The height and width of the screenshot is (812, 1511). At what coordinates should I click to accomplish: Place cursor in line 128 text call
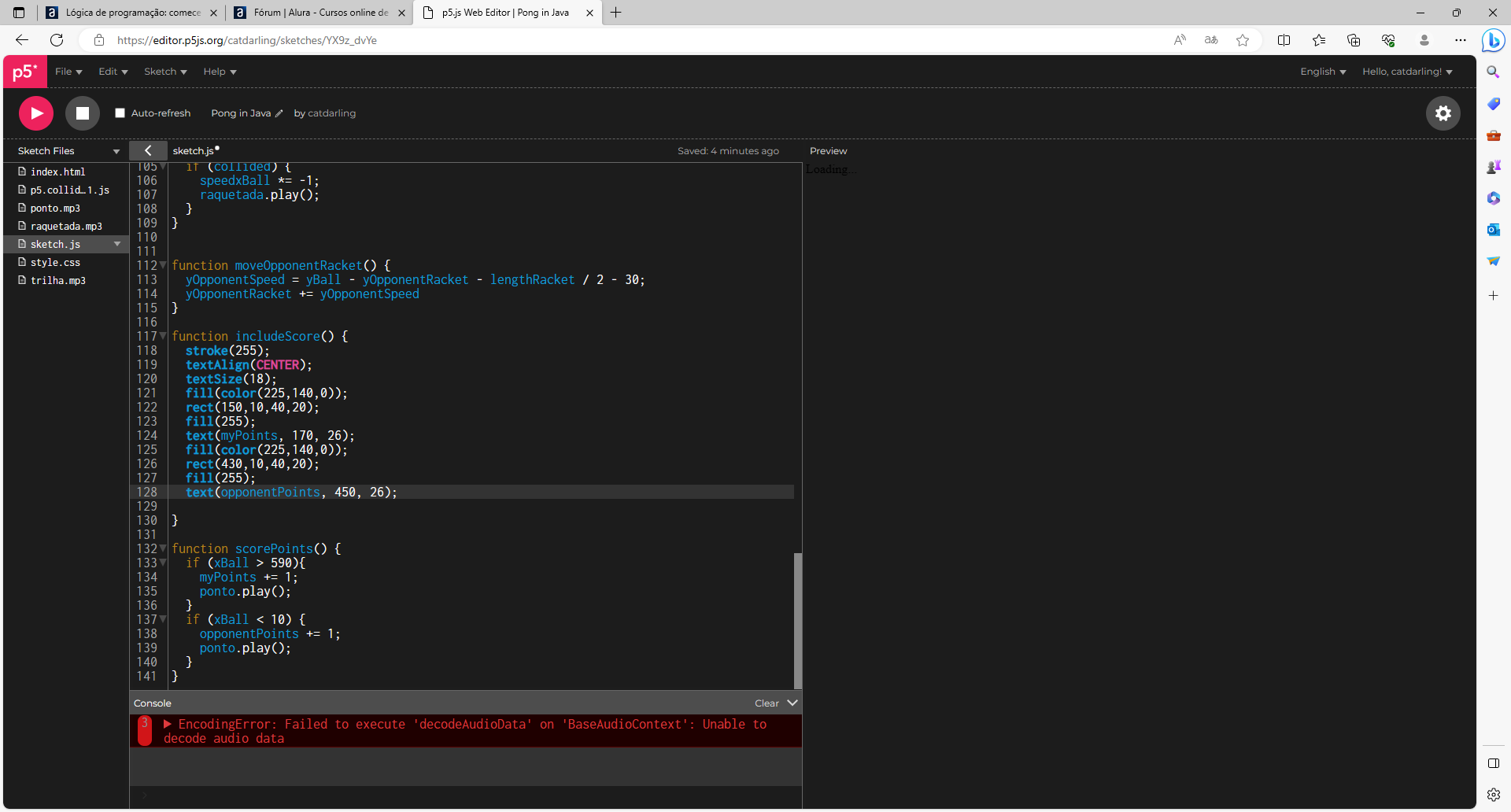pos(291,493)
